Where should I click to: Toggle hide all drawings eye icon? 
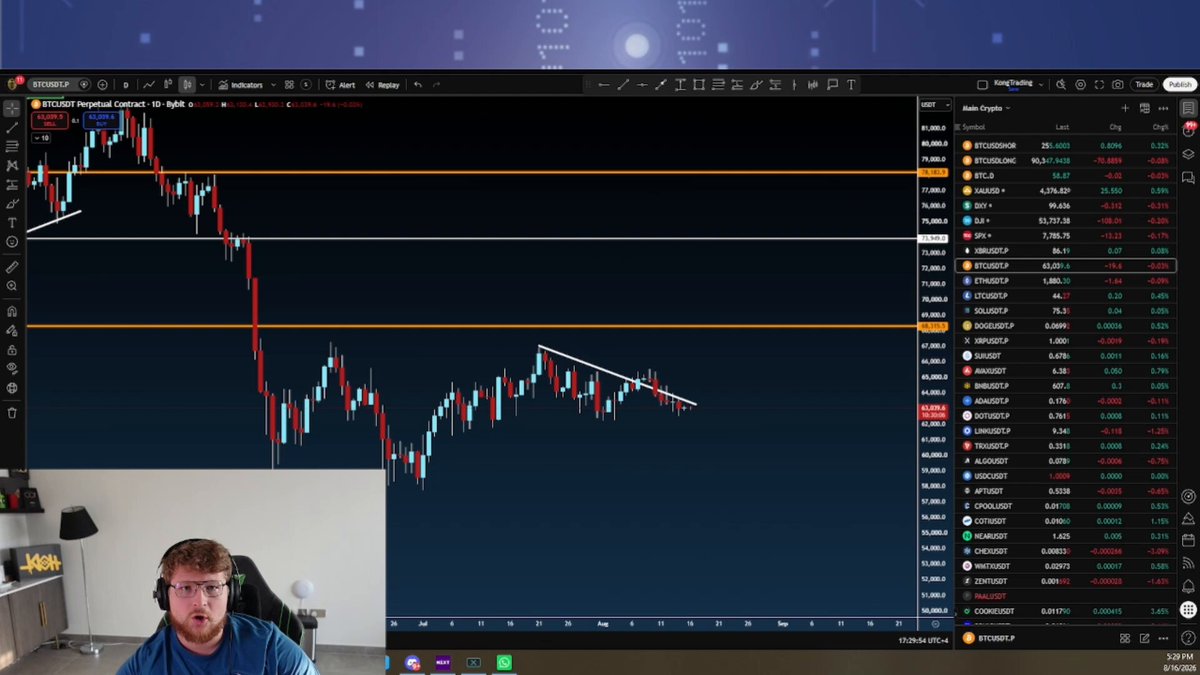12,369
